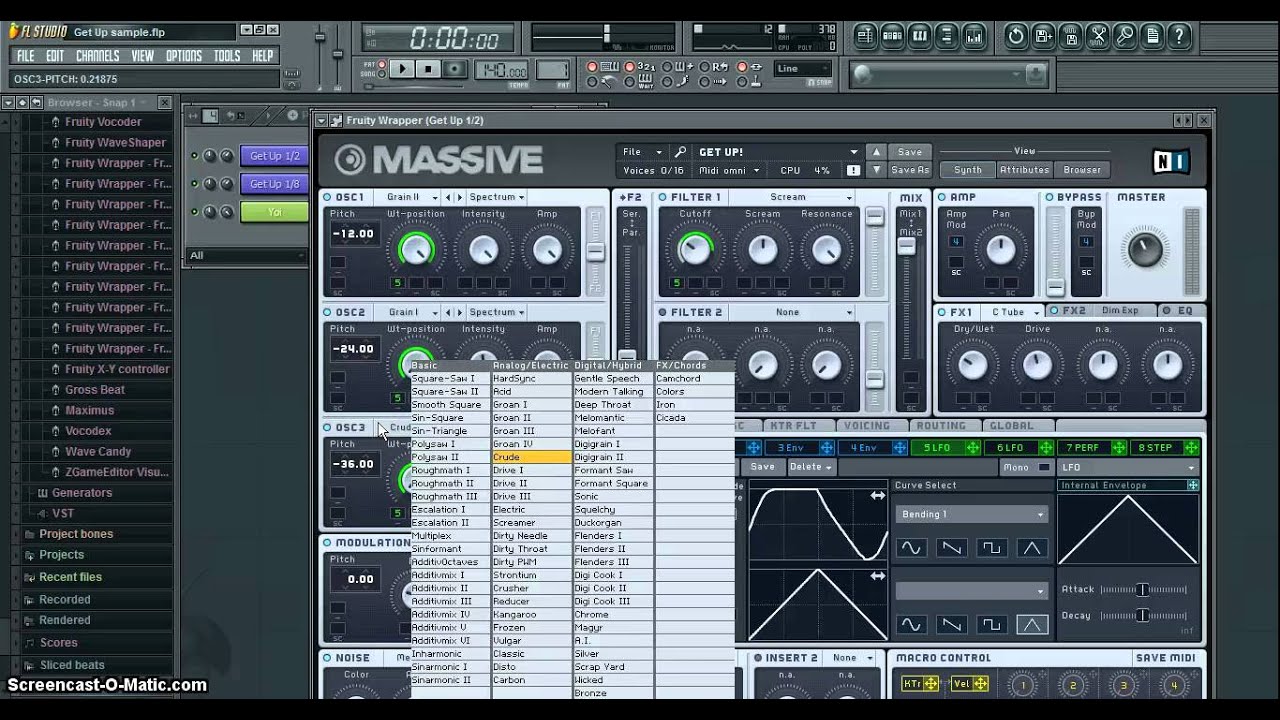The image size is (1280, 720).
Task: Toggle BYPASS power button
Action: coord(1049,197)
